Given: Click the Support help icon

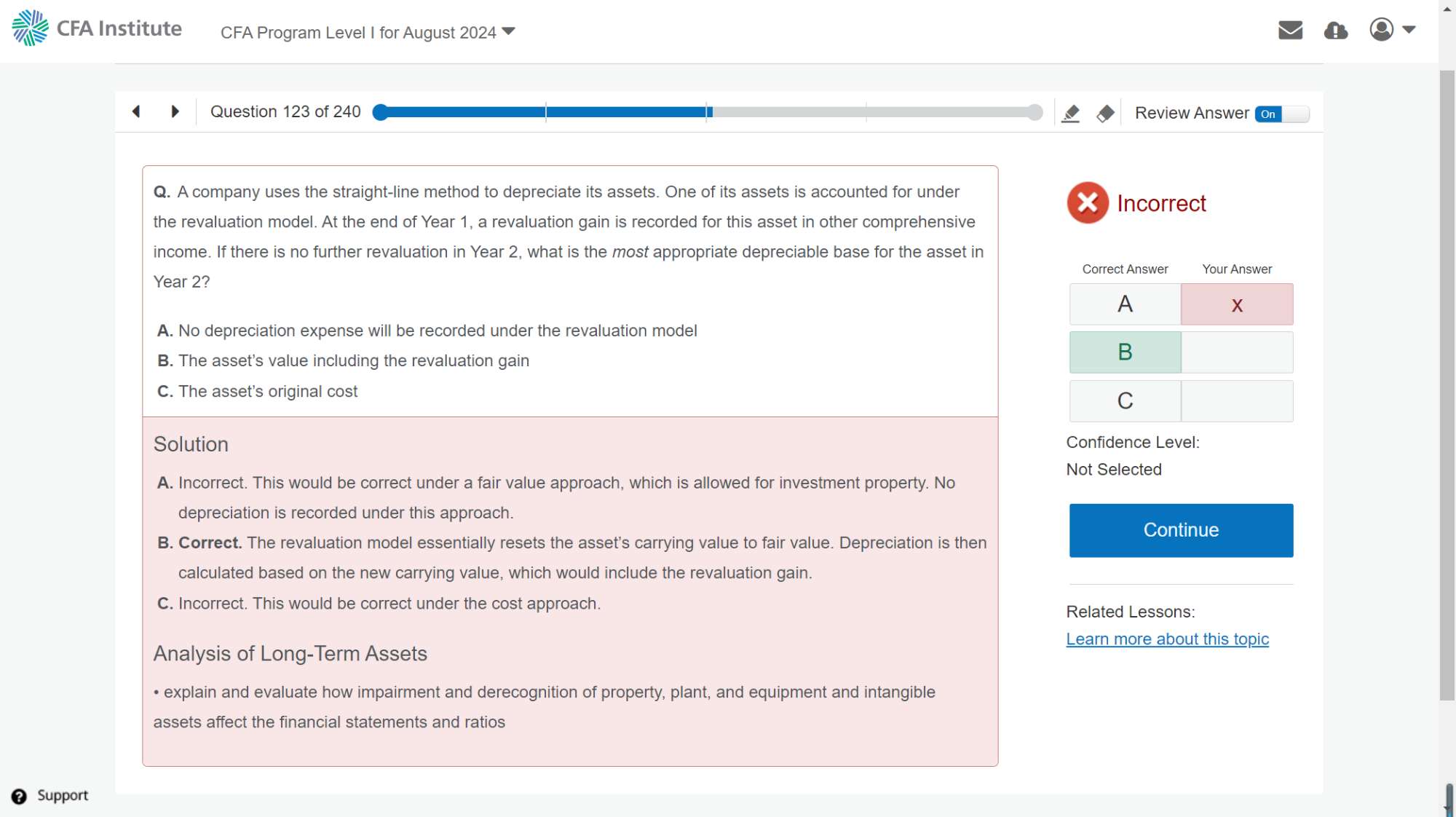Looking at the screenshot, I should pos(19,796).
